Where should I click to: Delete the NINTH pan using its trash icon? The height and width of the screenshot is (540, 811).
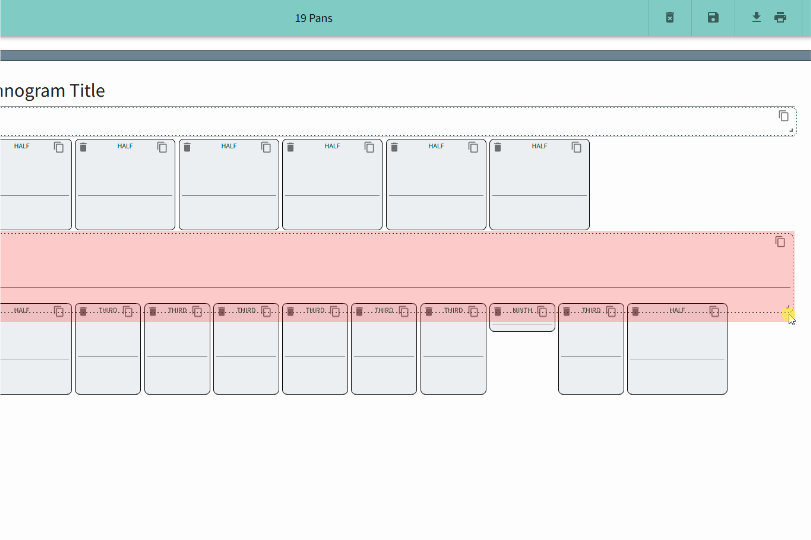(x=497, y=312)
